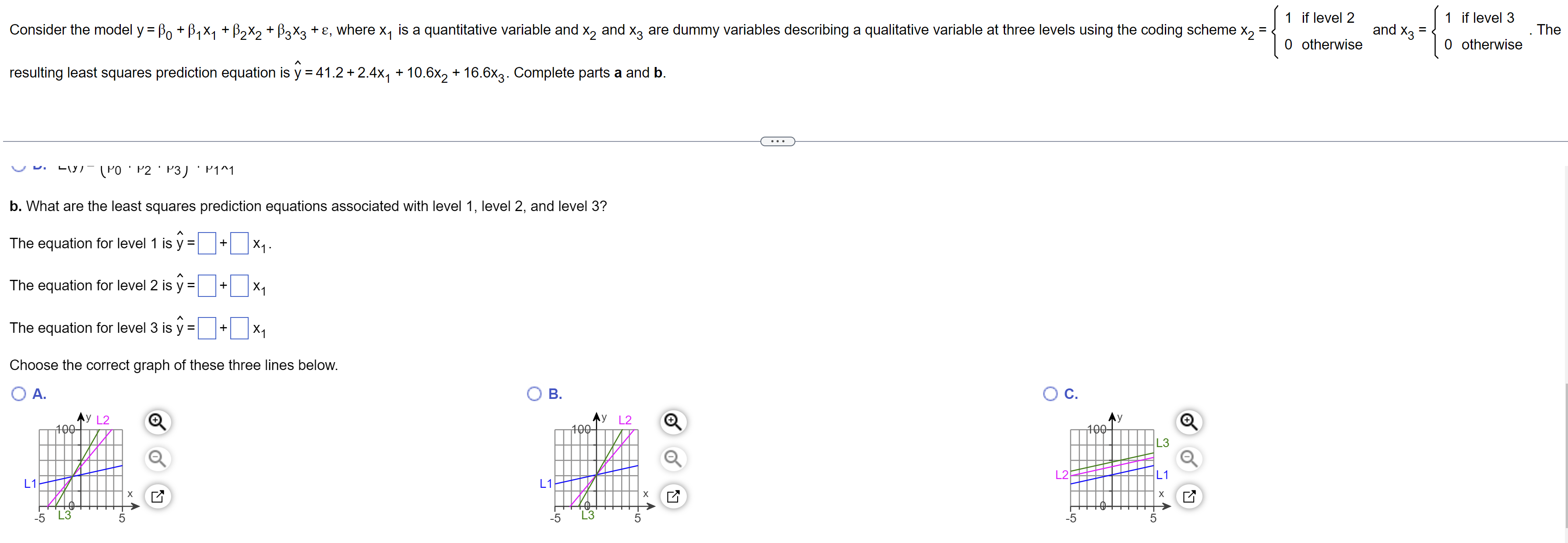Select answer choice B
1568x543 pixels.
coord(534,394)
